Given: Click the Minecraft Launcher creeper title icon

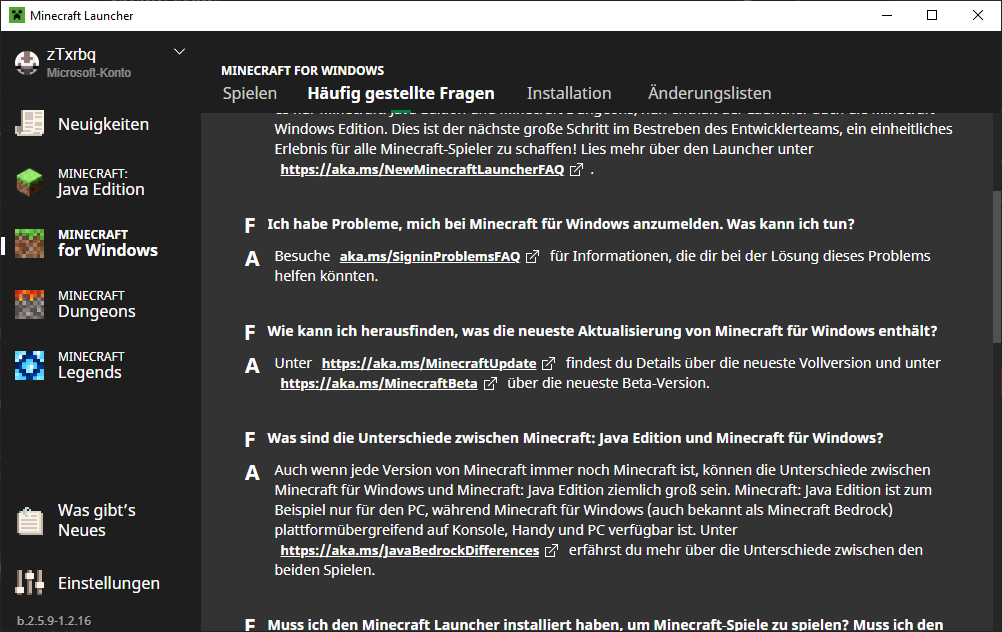Looking at the screenshot, I should (17, 15).
